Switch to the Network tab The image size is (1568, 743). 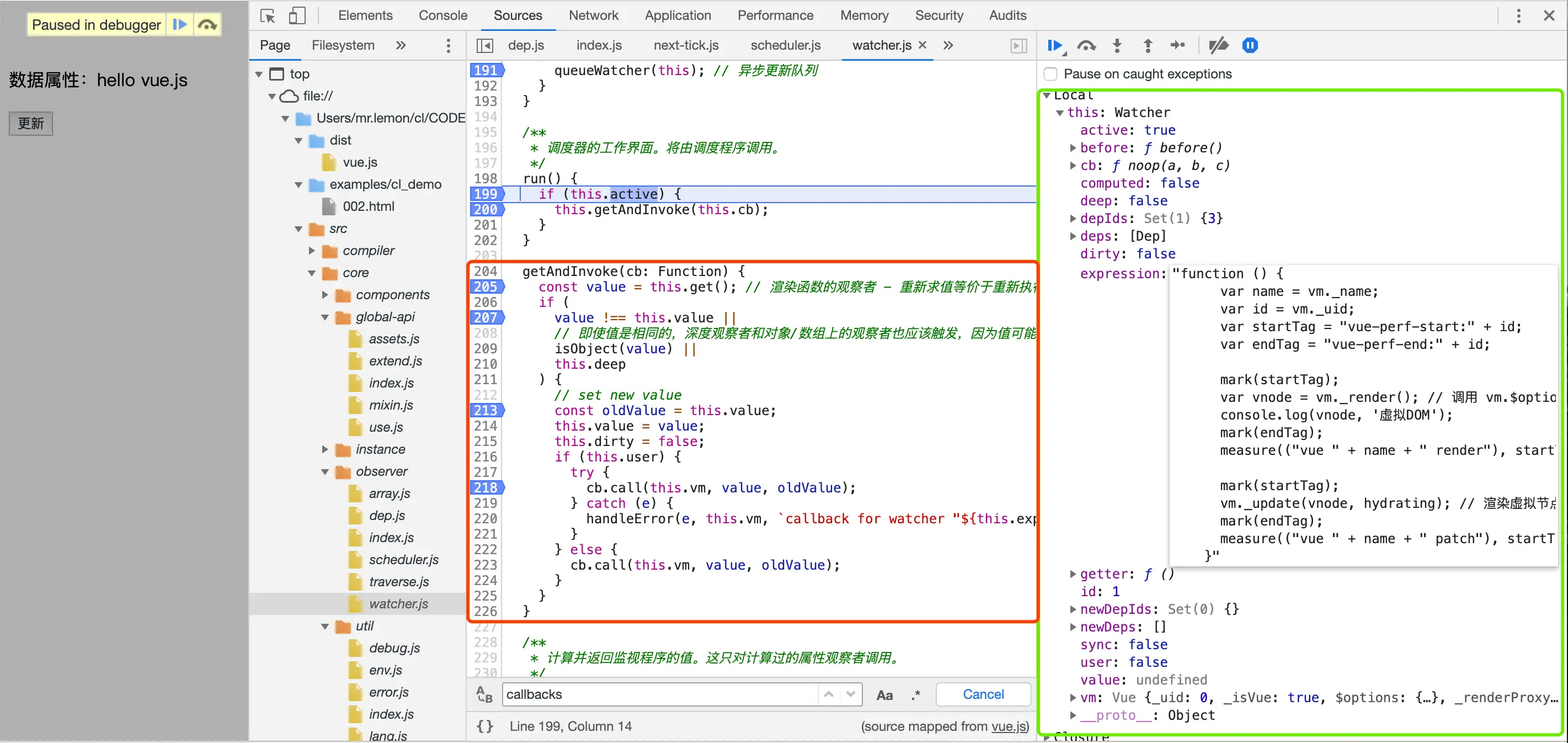593,16
